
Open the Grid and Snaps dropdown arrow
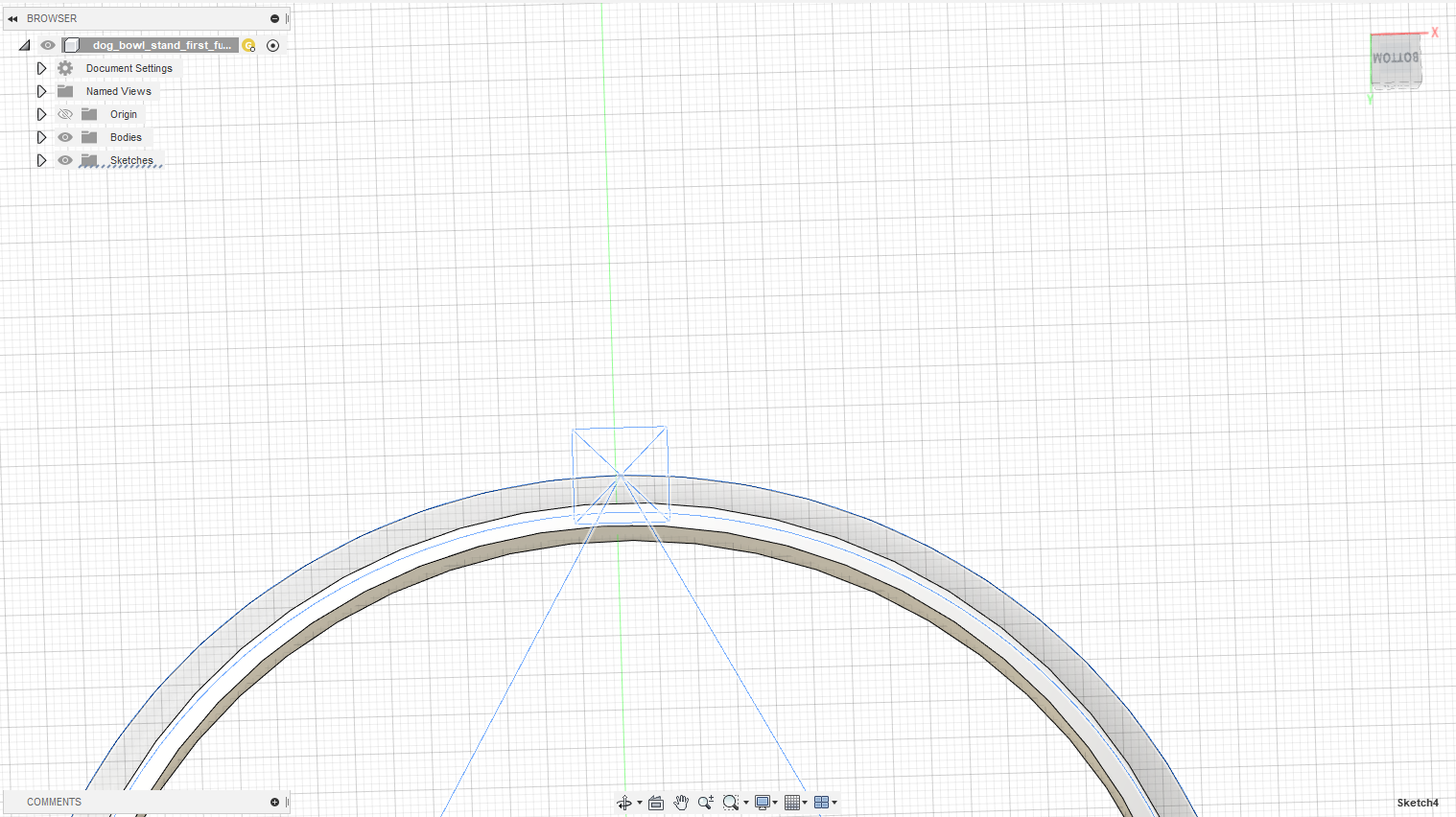click(x=805, y=803)
